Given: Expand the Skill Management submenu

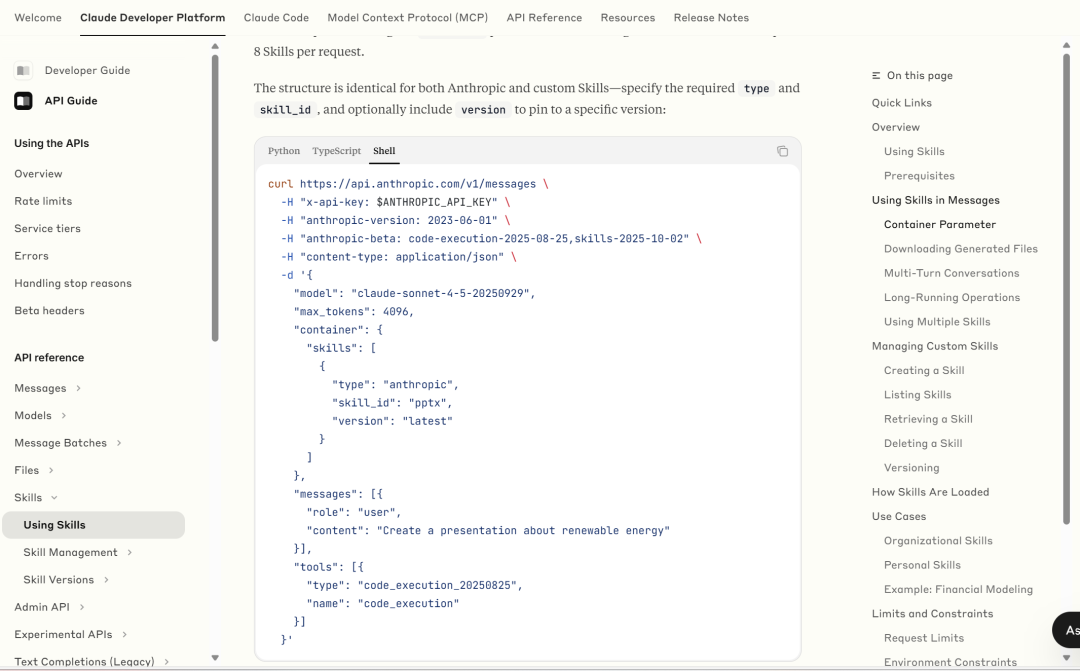Looking at the screenshot, I should (x=129, y=553).
